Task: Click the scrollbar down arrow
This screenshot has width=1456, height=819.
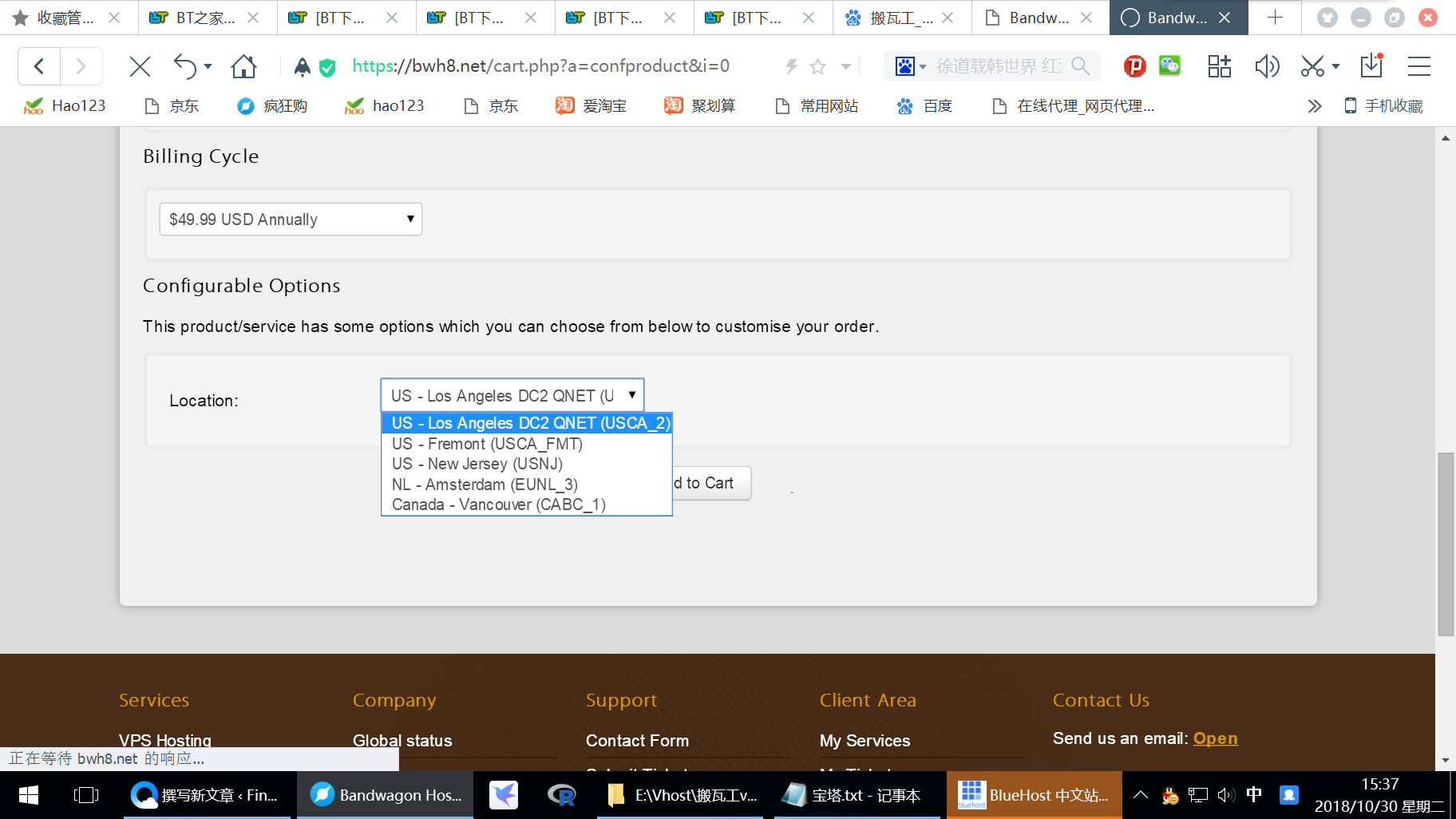Action: tap(1446, 761)
